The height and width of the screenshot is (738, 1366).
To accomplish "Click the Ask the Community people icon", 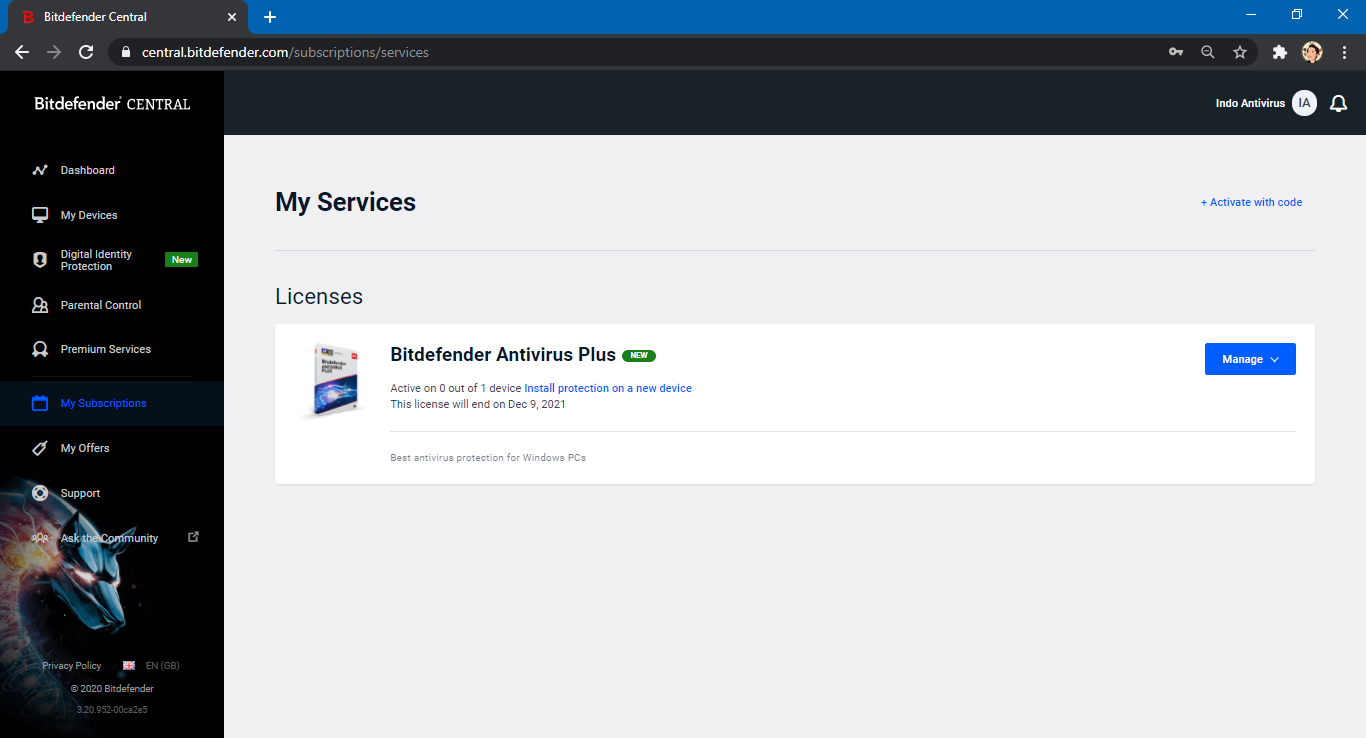I will coord(40,538).
